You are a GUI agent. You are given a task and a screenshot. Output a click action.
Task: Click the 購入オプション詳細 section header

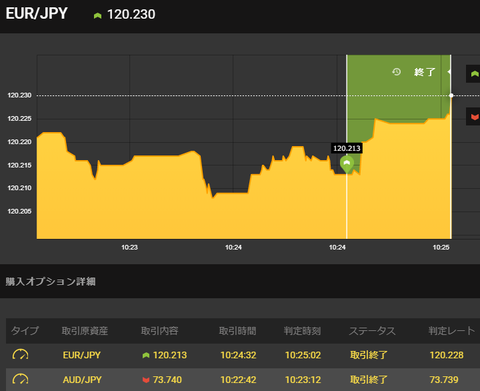tap(51, 282)
